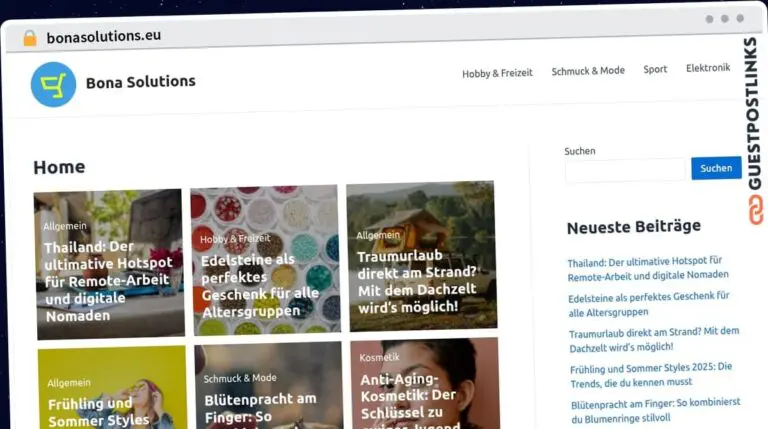Focus the Suchen search input field

[625, 170]
